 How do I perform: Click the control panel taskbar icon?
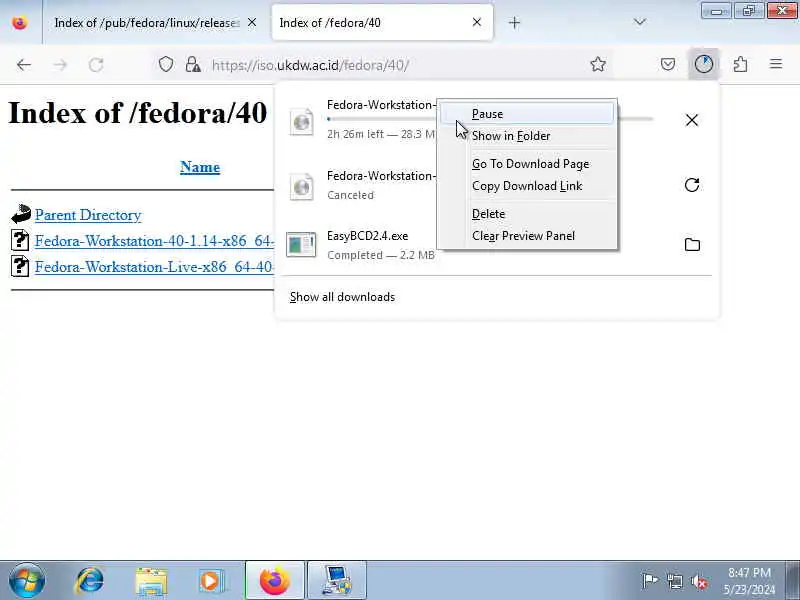point(336,581)
